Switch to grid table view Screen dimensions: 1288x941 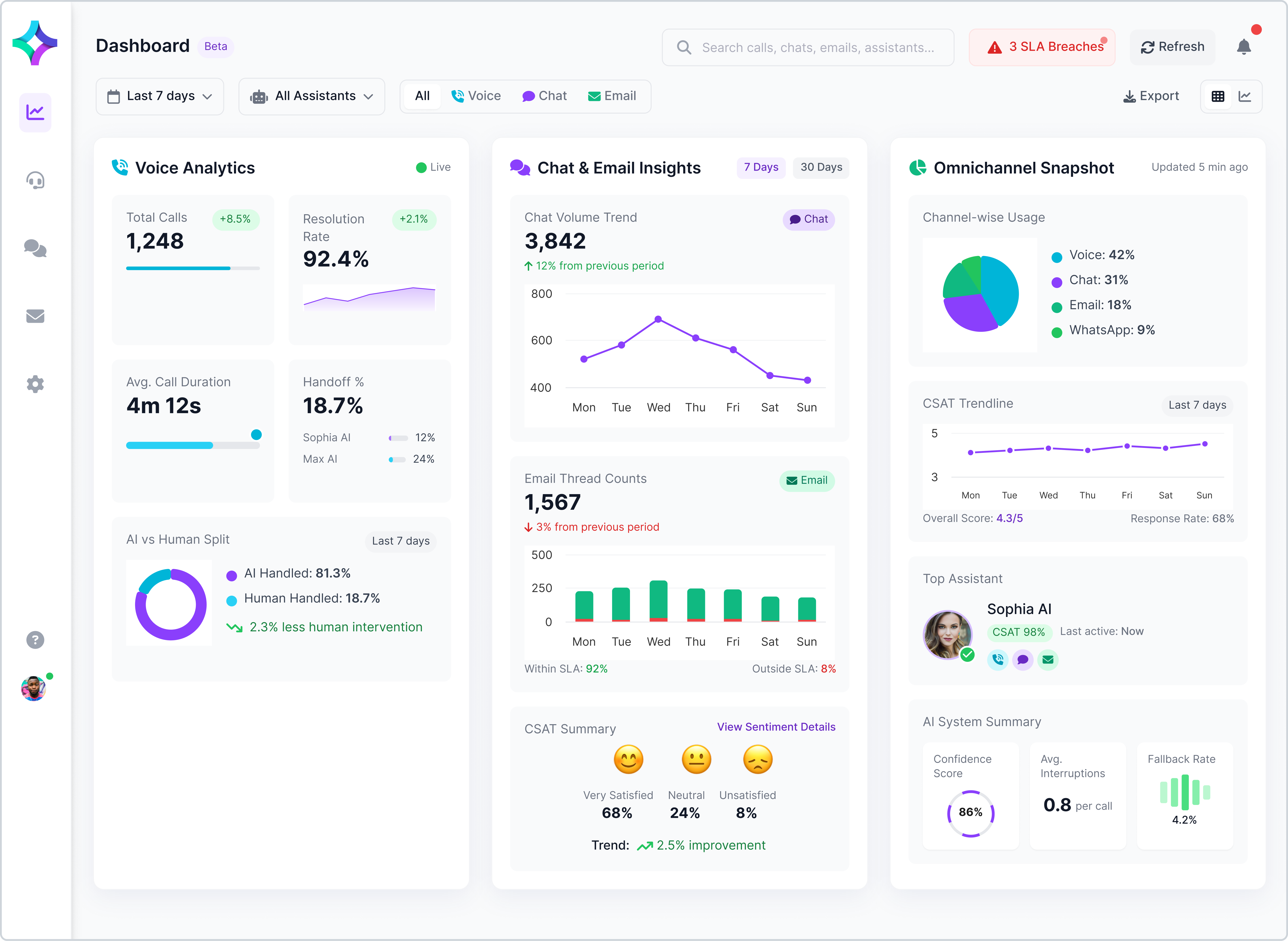tap(1218, 96)
